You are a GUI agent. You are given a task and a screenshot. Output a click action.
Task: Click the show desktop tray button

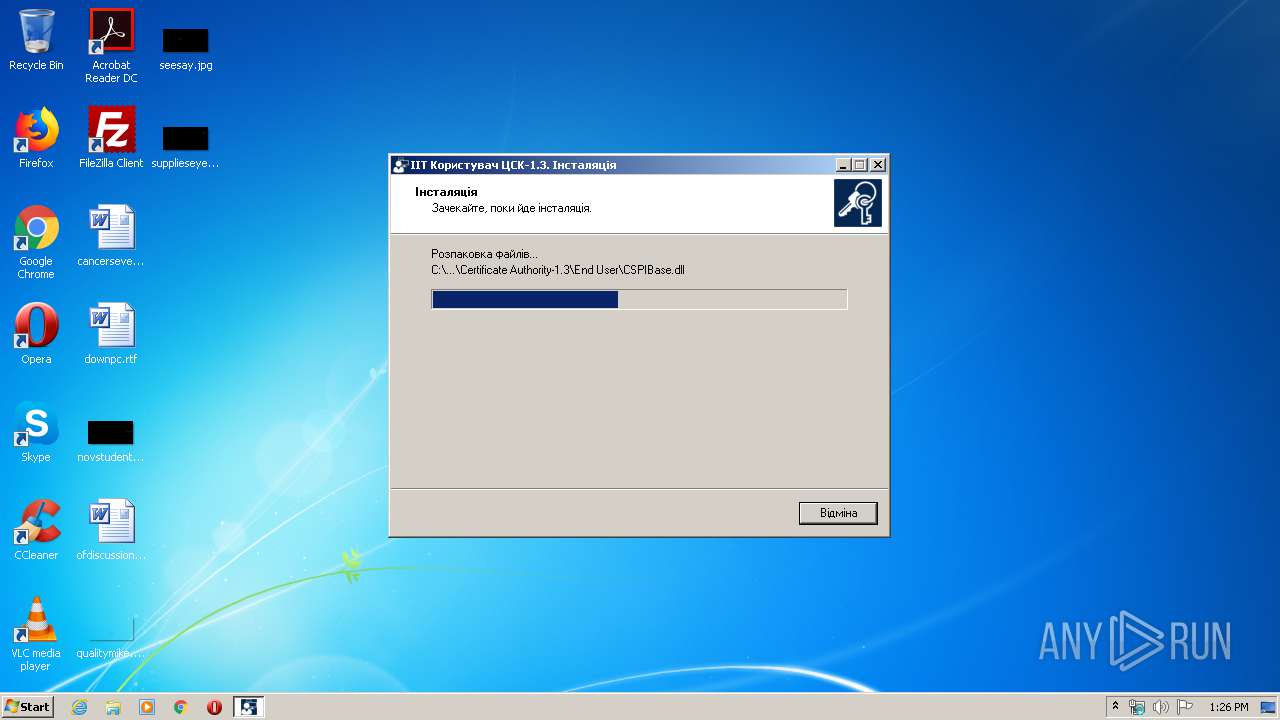[x=1270, y=707]
